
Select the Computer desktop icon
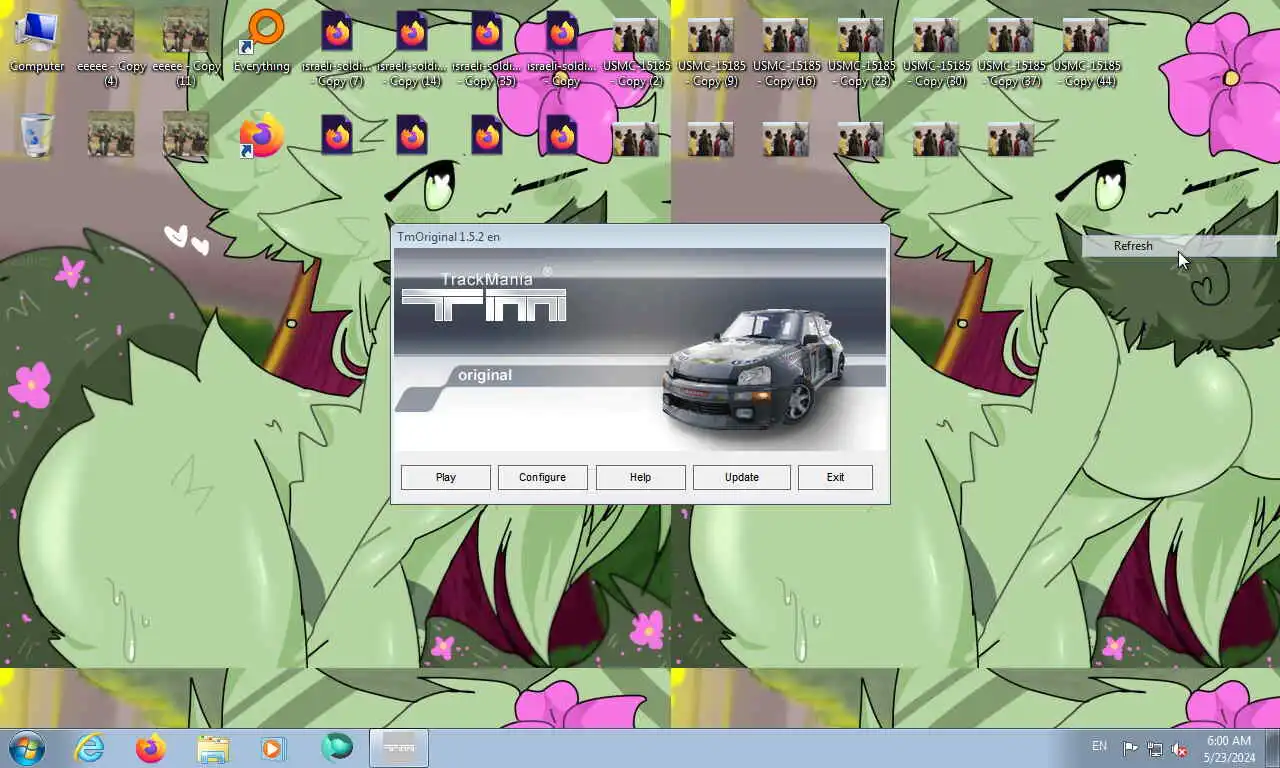[x=37, y=43]
